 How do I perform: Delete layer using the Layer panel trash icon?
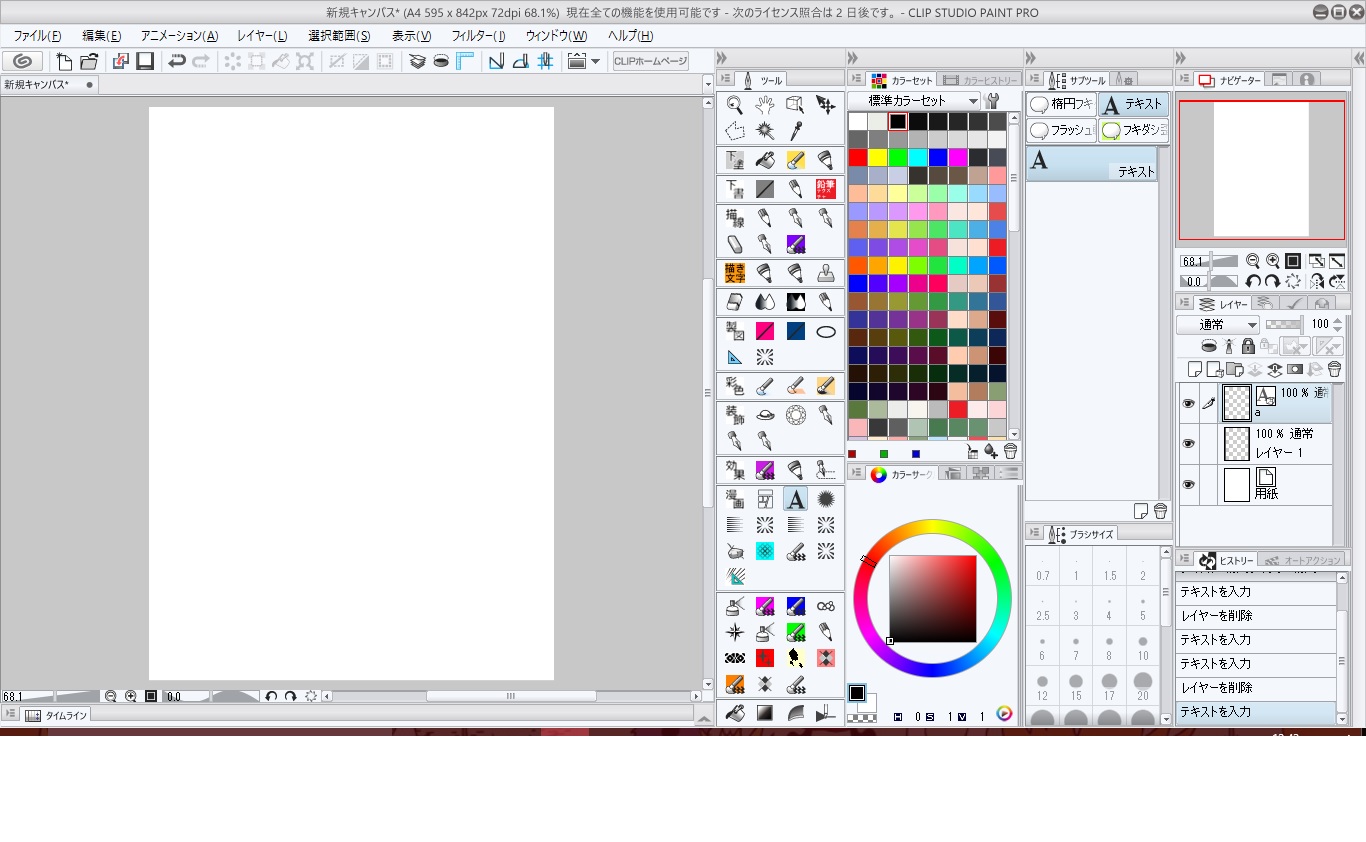pyautogui.click(x=1333, y=369)
